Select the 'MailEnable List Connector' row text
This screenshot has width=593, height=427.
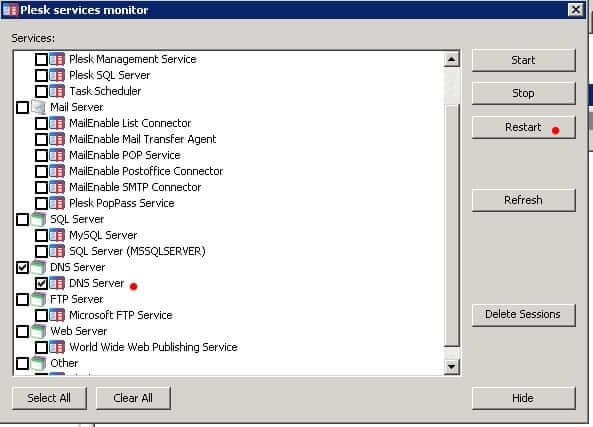(x=130, y=123)
